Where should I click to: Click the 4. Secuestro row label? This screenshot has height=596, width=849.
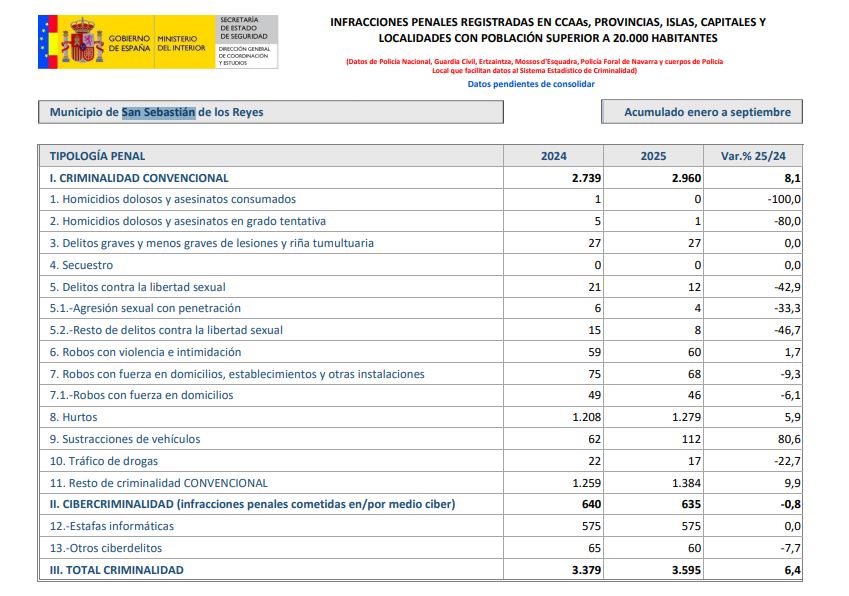(81, 265)
